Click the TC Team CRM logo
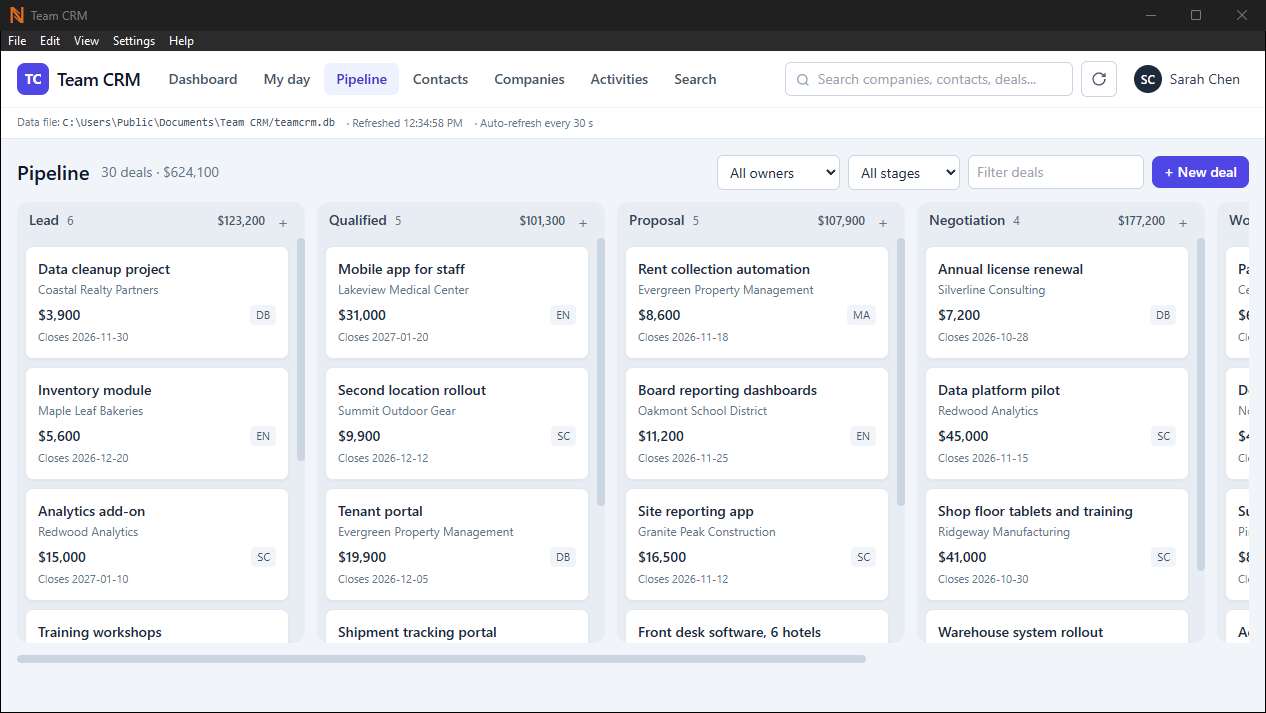The height and width of the screenshot is (713, 1266). [79, 79]
